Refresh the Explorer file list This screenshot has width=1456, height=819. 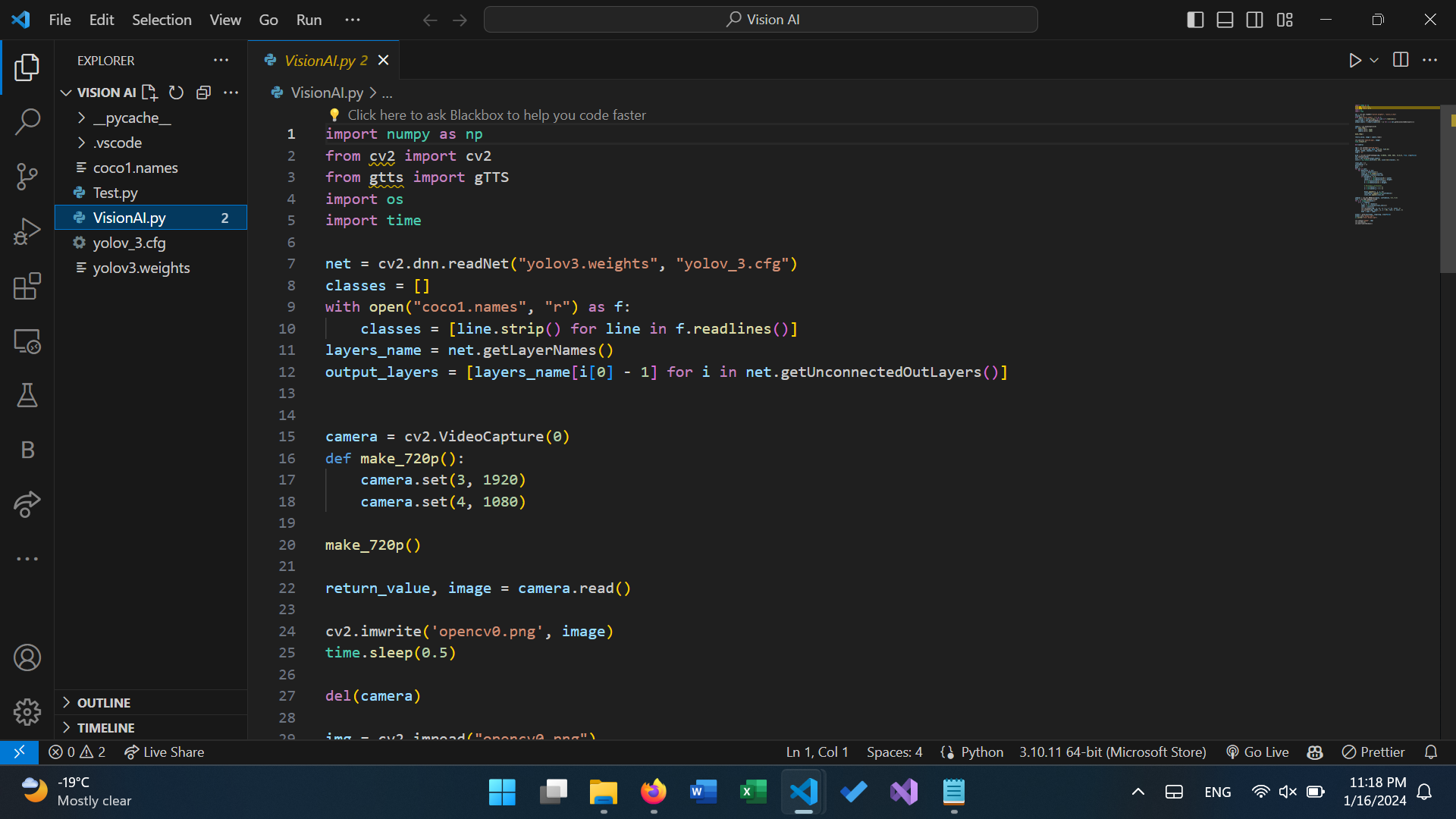(176, 93)
